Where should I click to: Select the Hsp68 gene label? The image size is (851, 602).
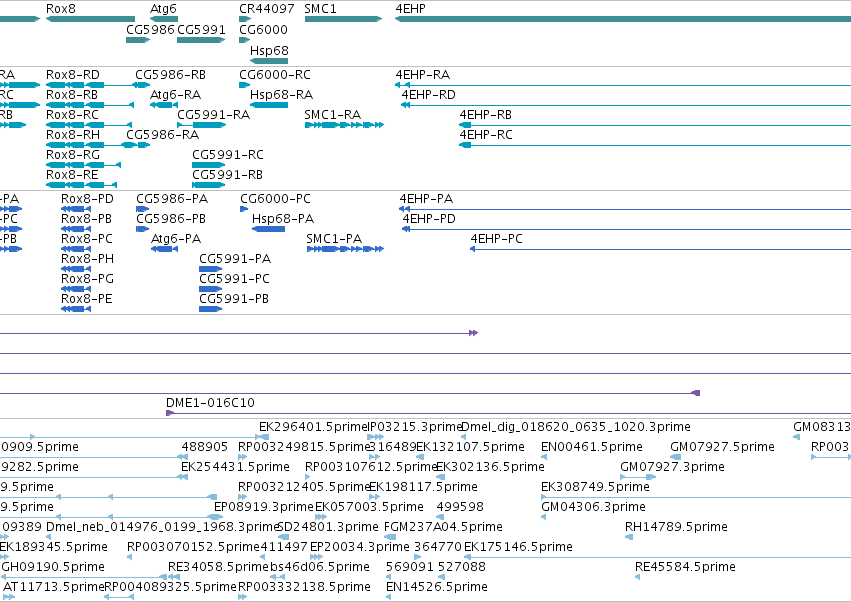pyautogui.click(x=269, y=50)
